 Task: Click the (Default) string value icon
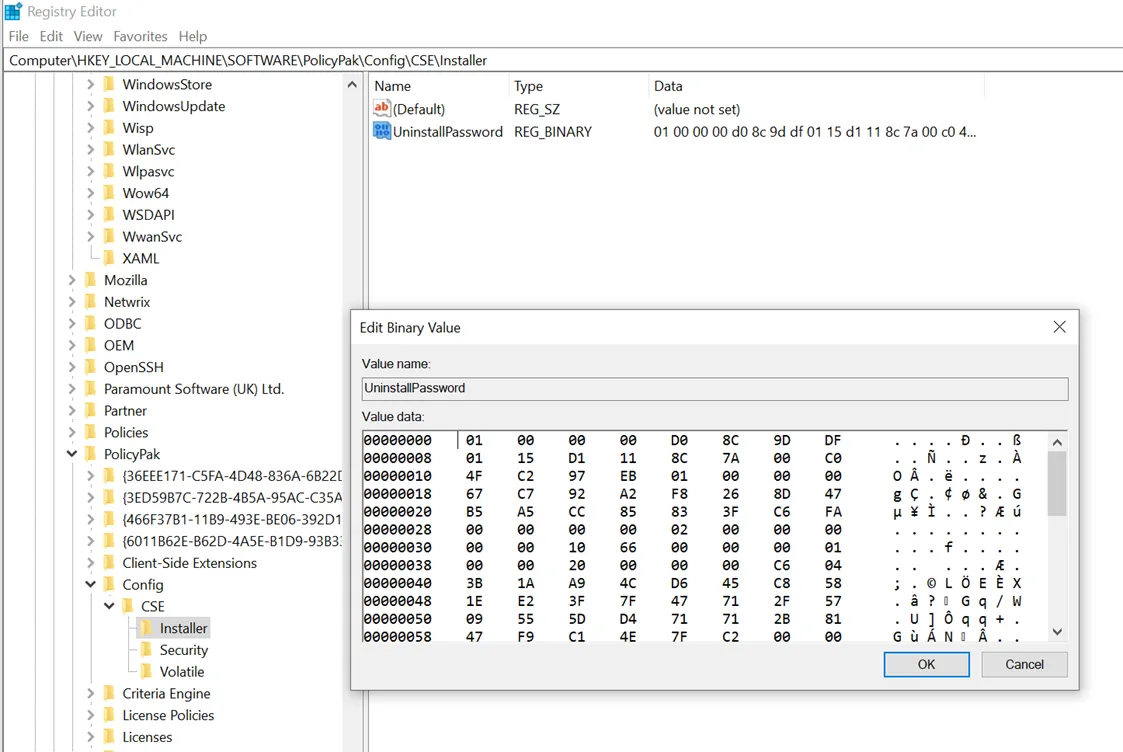pyautogui.click(x=381, y=109)
